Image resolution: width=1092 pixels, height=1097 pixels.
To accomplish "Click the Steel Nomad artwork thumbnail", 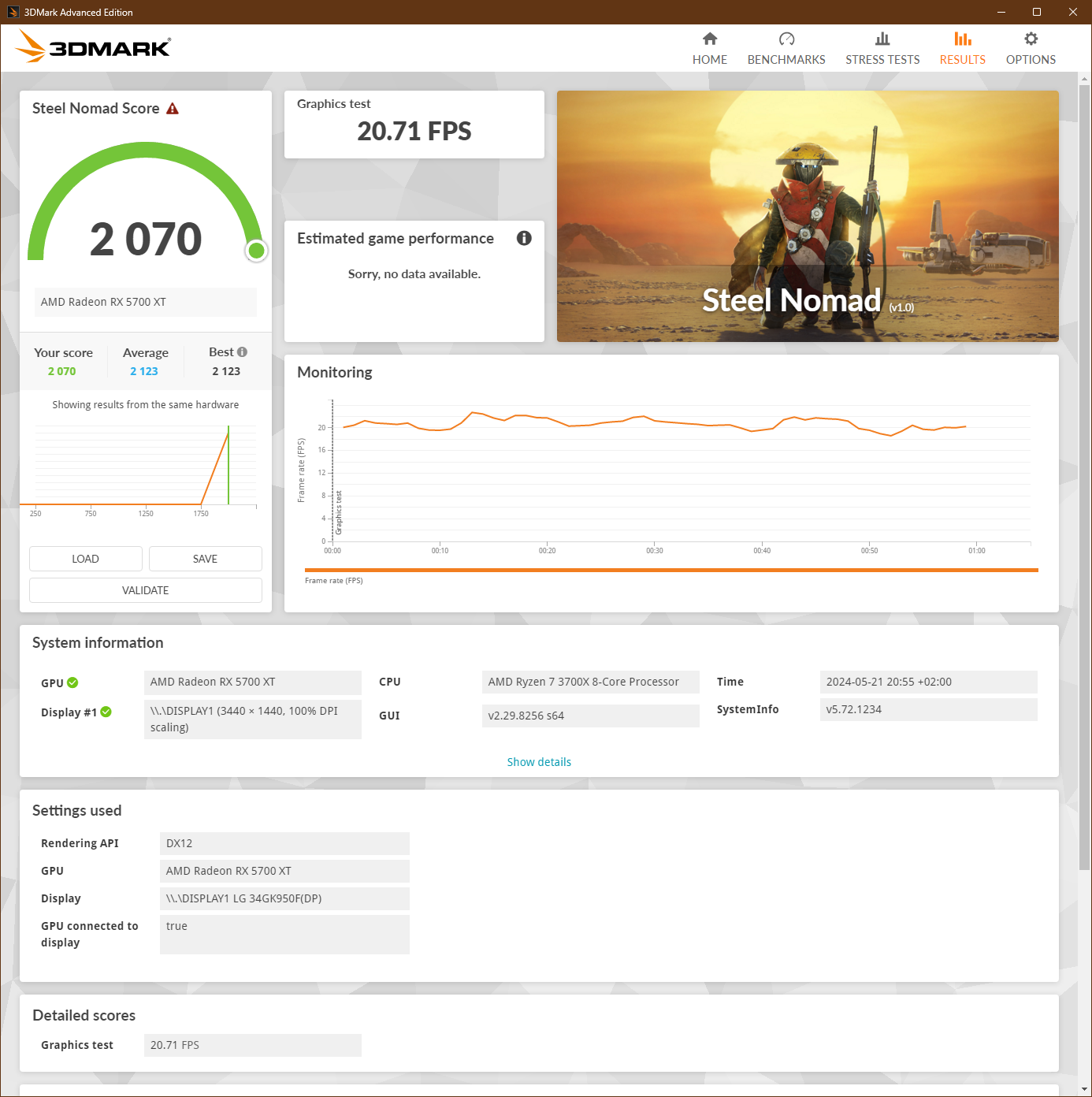I will tap(808, 216).
